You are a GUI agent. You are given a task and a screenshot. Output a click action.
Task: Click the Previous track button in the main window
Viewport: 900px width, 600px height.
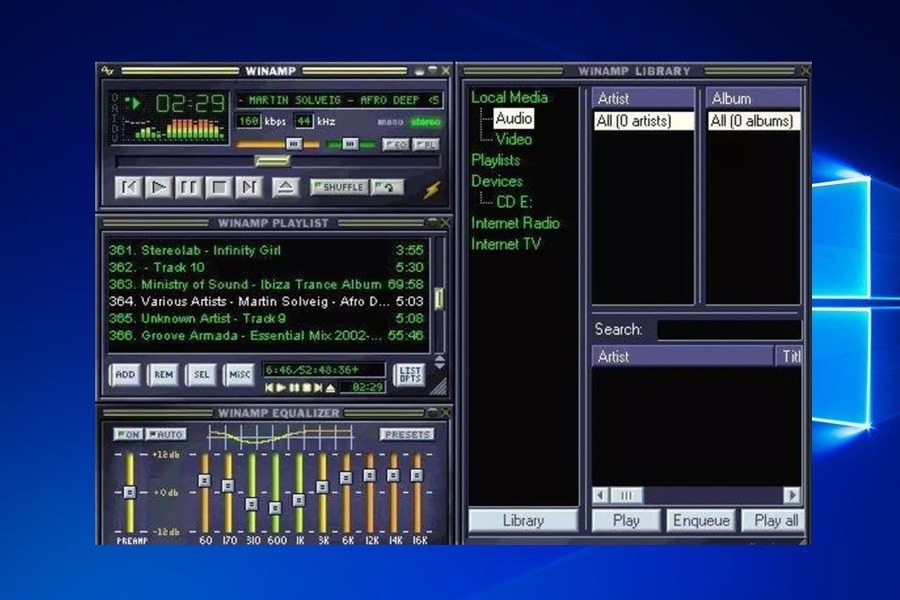pyautogui.click(x=129, y=187)
